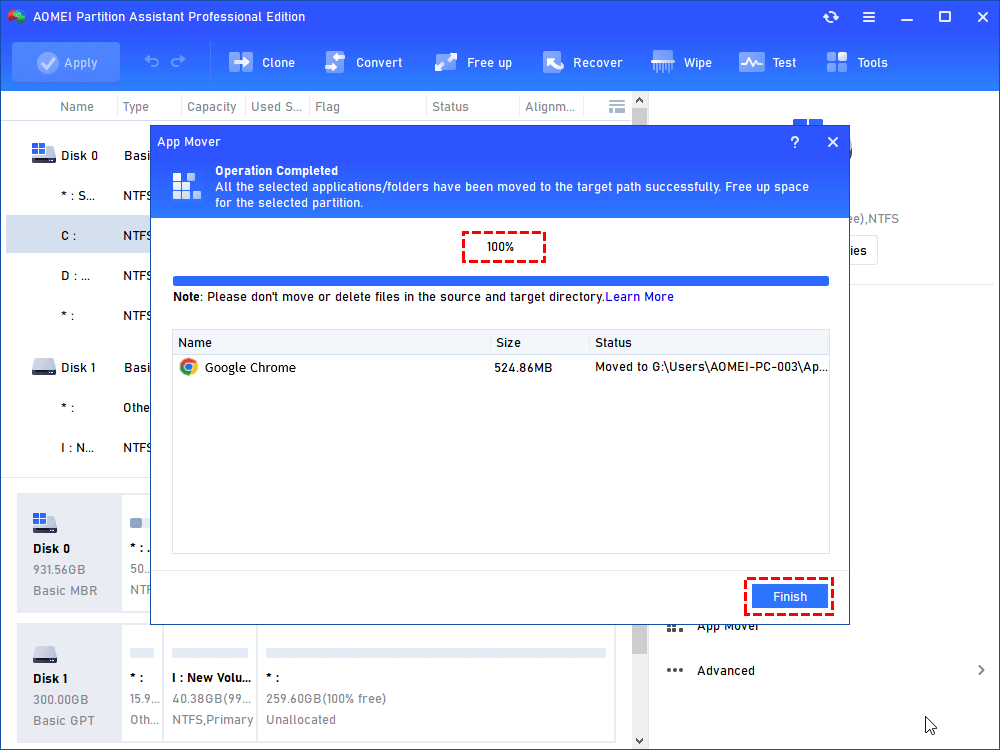Click the Chrome icon in the list

tap(189, 367)
